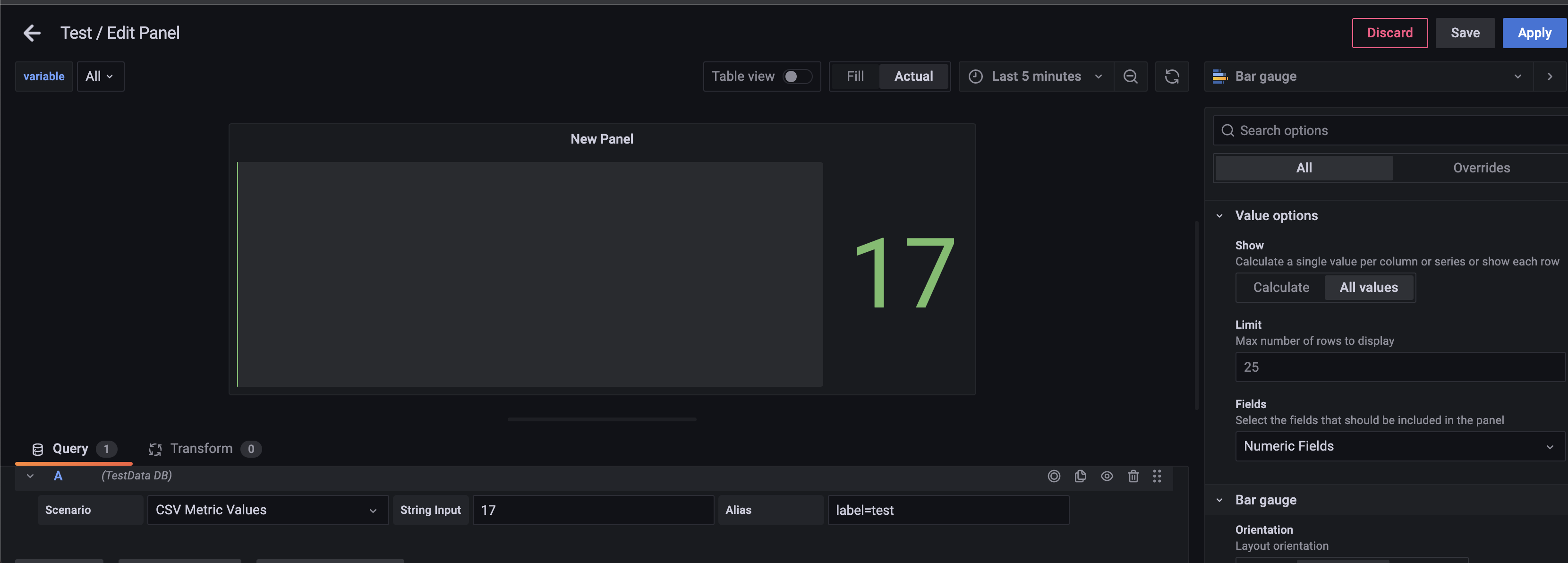Screen dimensions: 1568x563
Task: Open the Last 5 minutes time picker
Action: click(x=1035, y=76)
